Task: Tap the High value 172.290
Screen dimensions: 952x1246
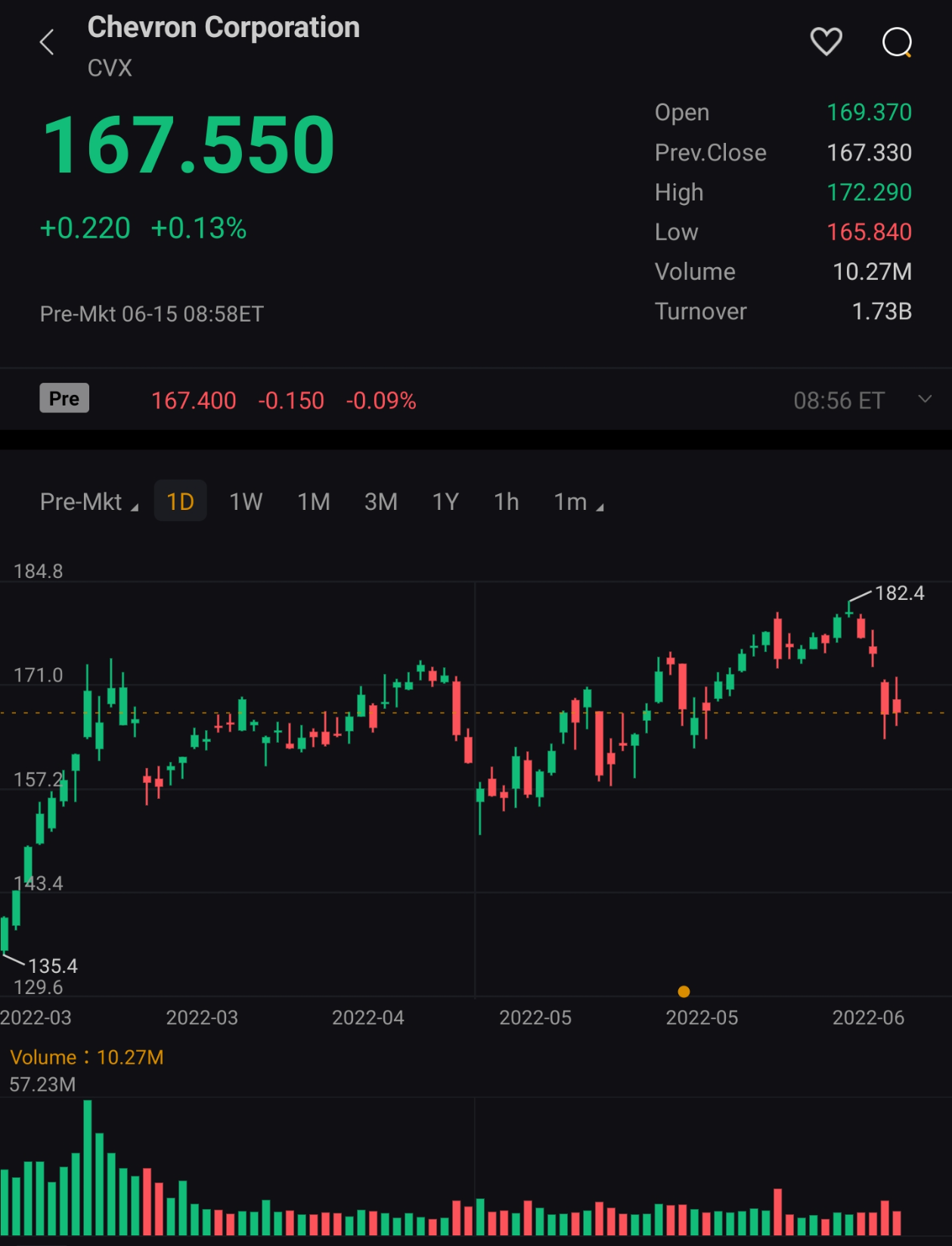Action: (869, 192)
